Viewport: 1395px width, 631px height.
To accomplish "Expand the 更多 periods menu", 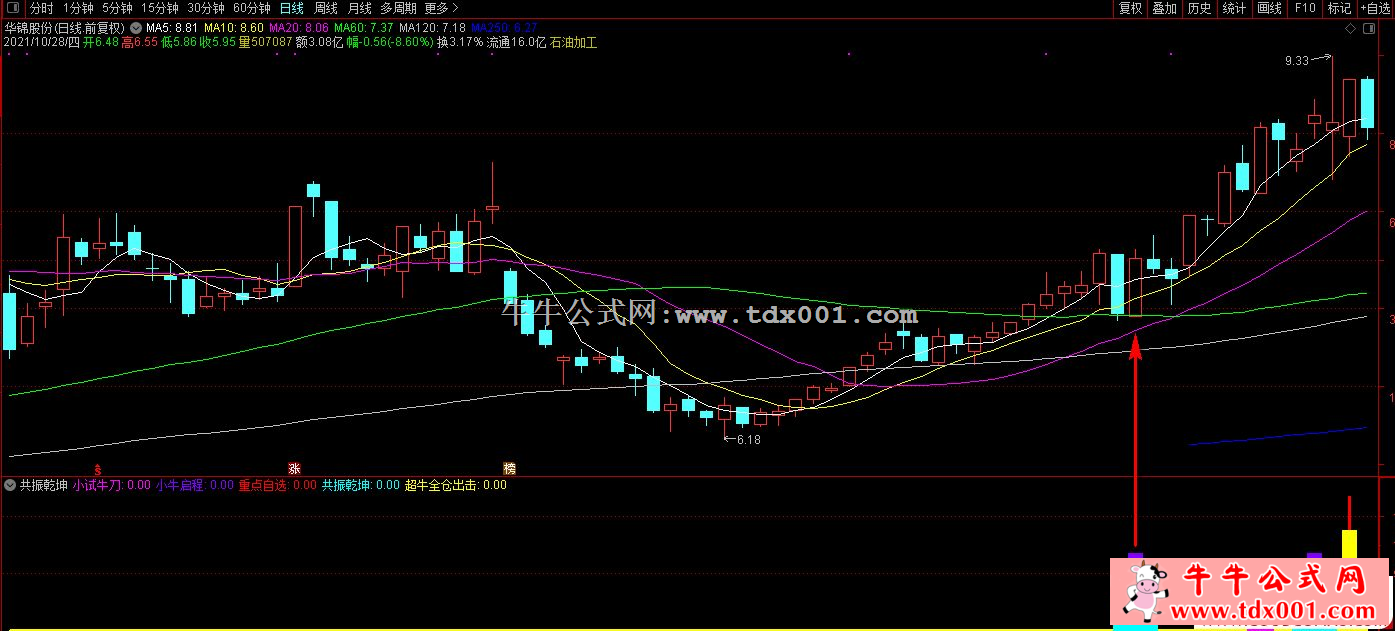I will click(441, 8).
